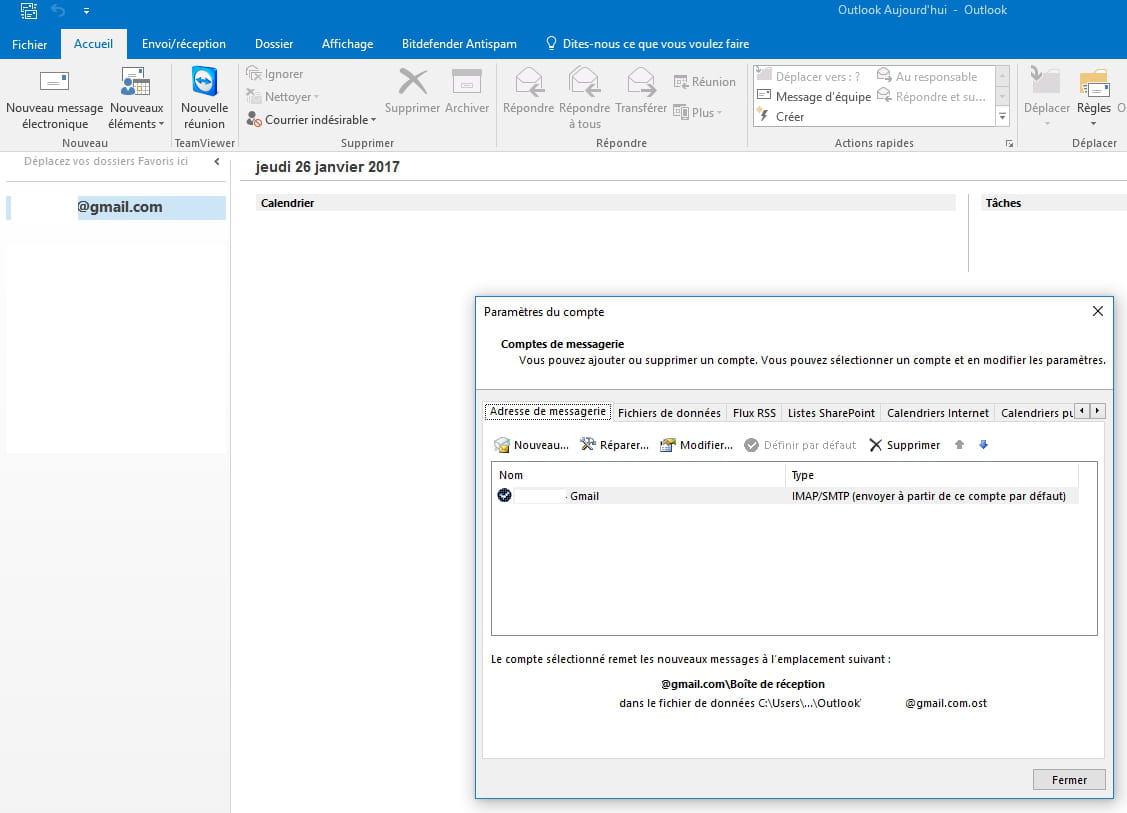1127x813 pixels.
Task: Click default account checkmark icon
Action: [x=504, y=495]
